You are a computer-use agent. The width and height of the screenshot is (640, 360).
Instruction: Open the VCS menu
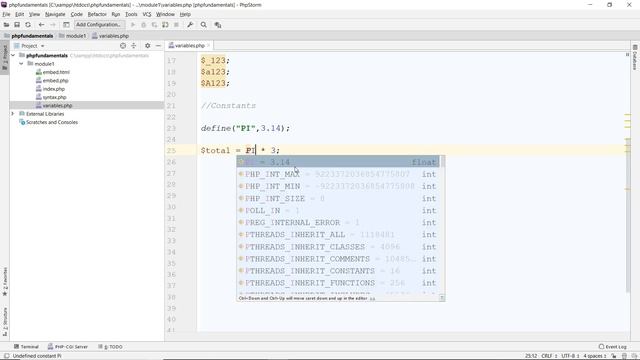147,14
